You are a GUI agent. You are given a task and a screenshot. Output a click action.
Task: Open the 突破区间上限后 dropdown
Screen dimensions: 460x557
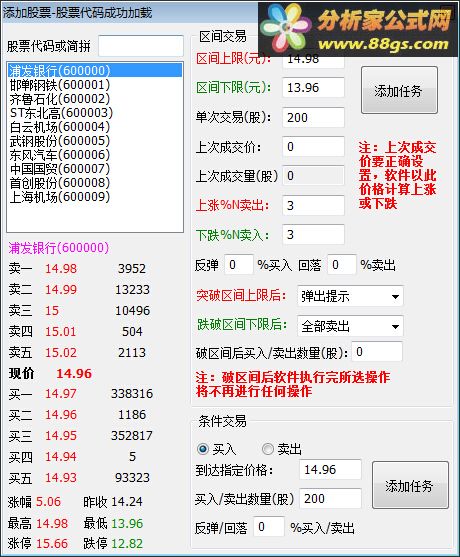(x=350, y=296)
